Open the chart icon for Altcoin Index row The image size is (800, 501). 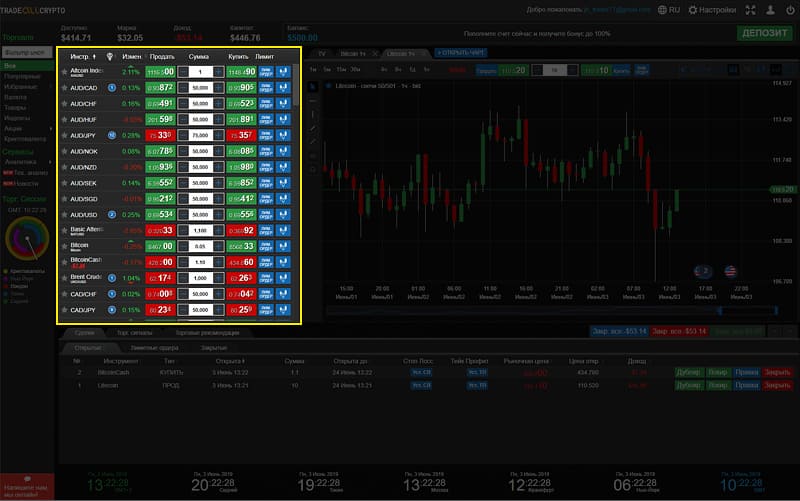[x=284, y=72]
